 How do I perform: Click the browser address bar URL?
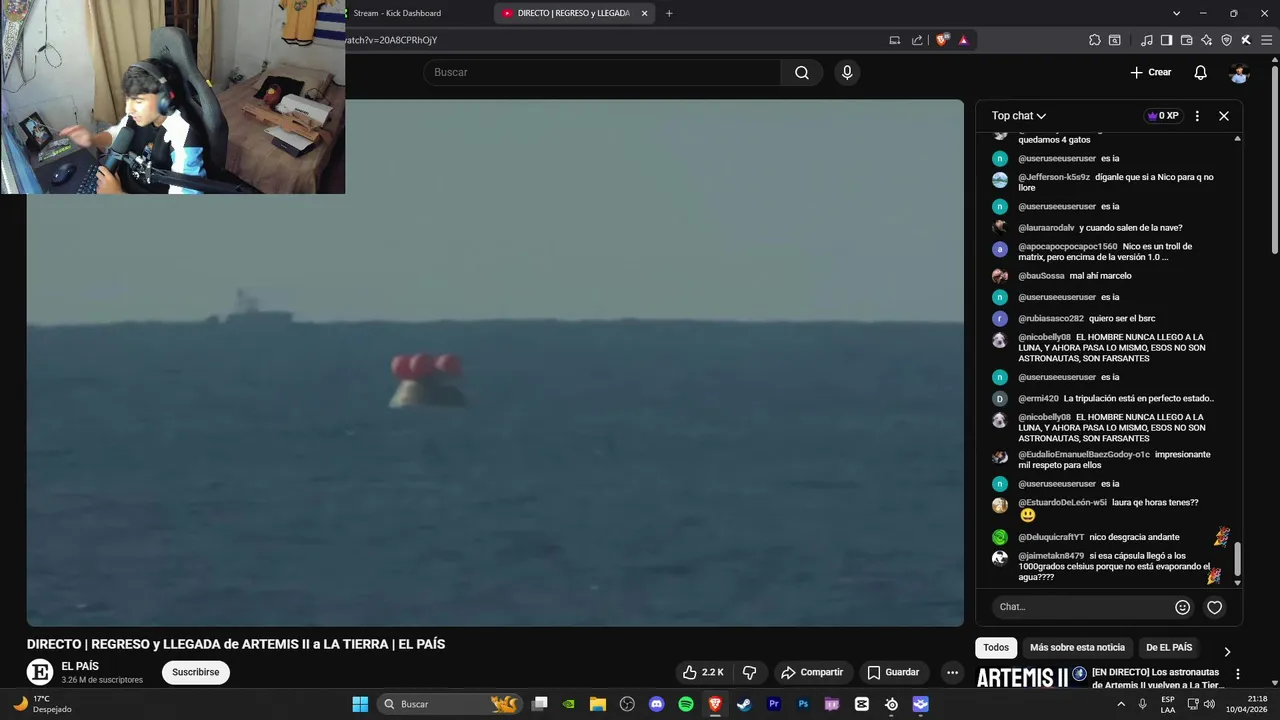pos(391,40)
